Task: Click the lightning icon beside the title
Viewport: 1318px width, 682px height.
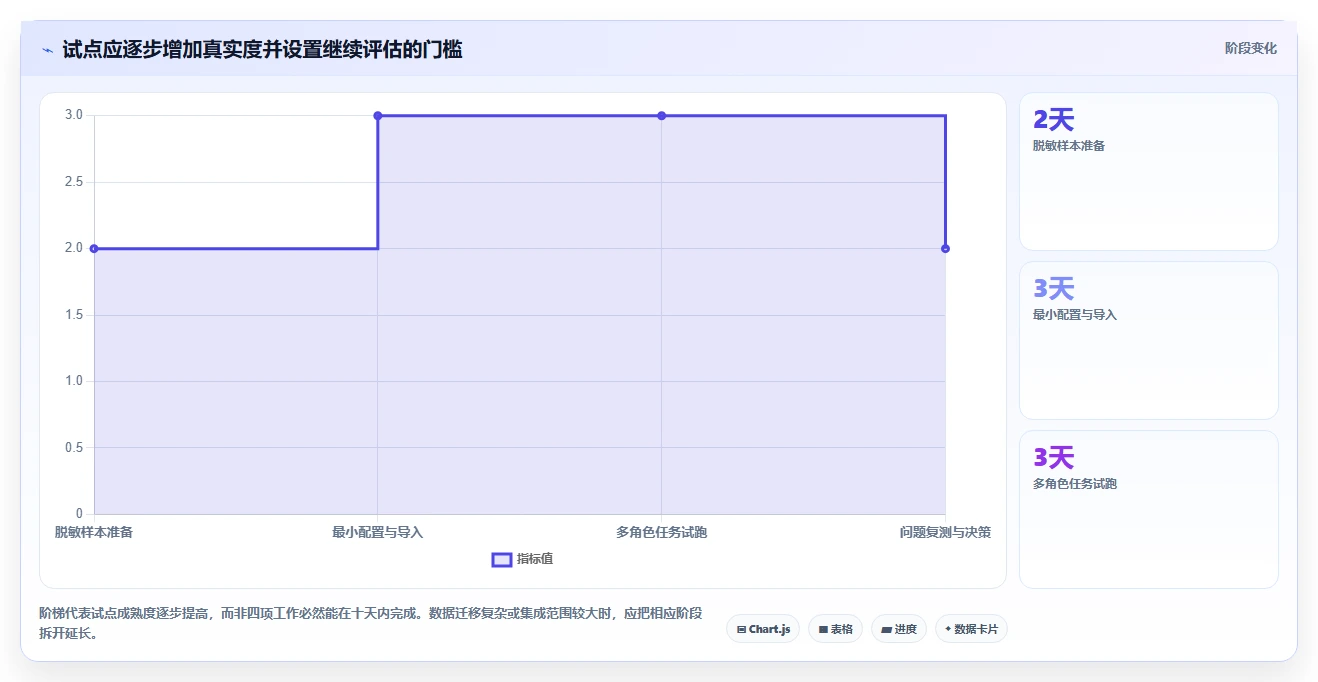Action: 47,50
